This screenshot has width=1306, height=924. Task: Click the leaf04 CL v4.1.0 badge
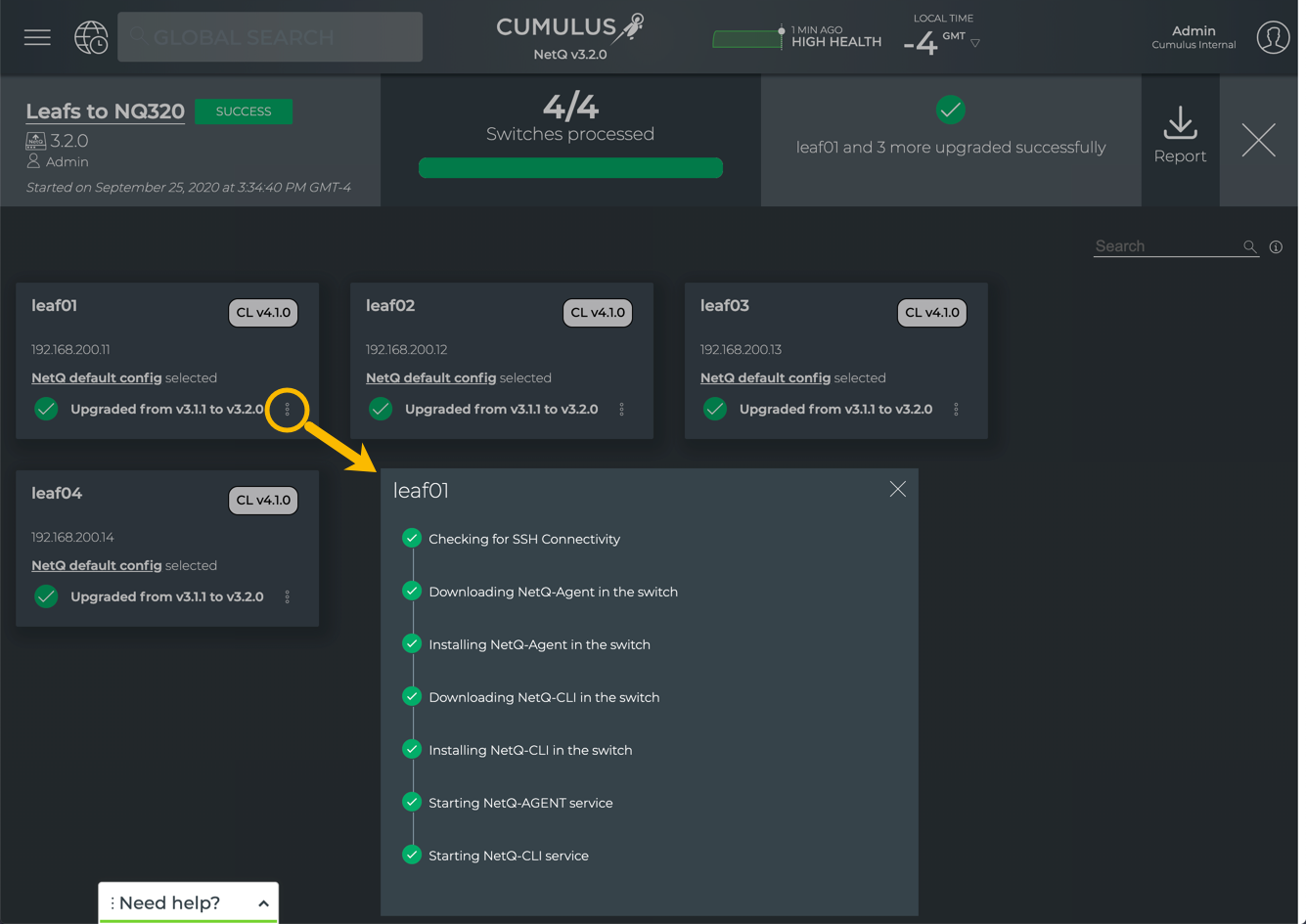pos(263,500)
